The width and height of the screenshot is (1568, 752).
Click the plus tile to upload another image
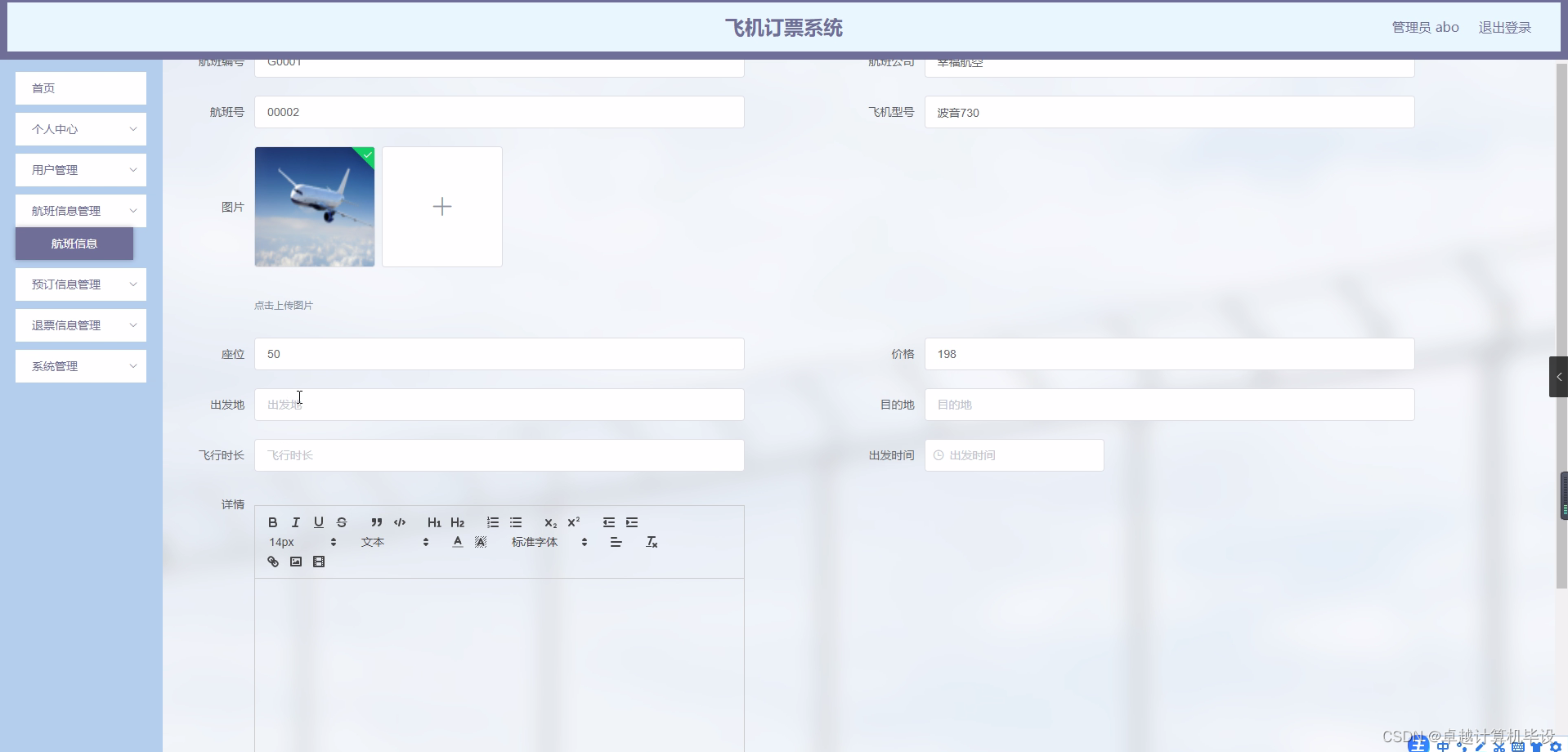(441, 206)
